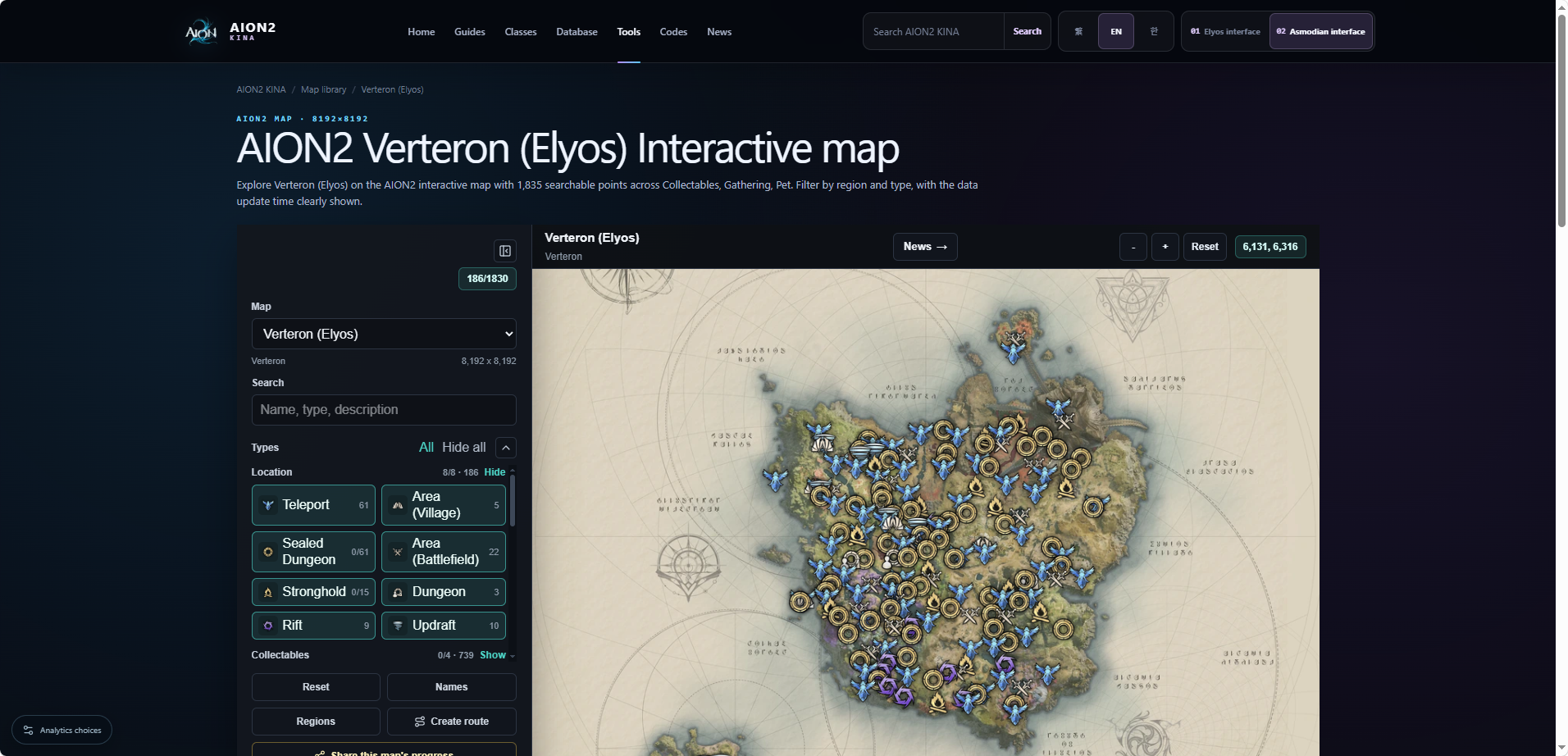Image resolution: width=1568 pixels, height=756 pixels.
Task: Toggle the Rift location filter
Action: click(313, 626)
